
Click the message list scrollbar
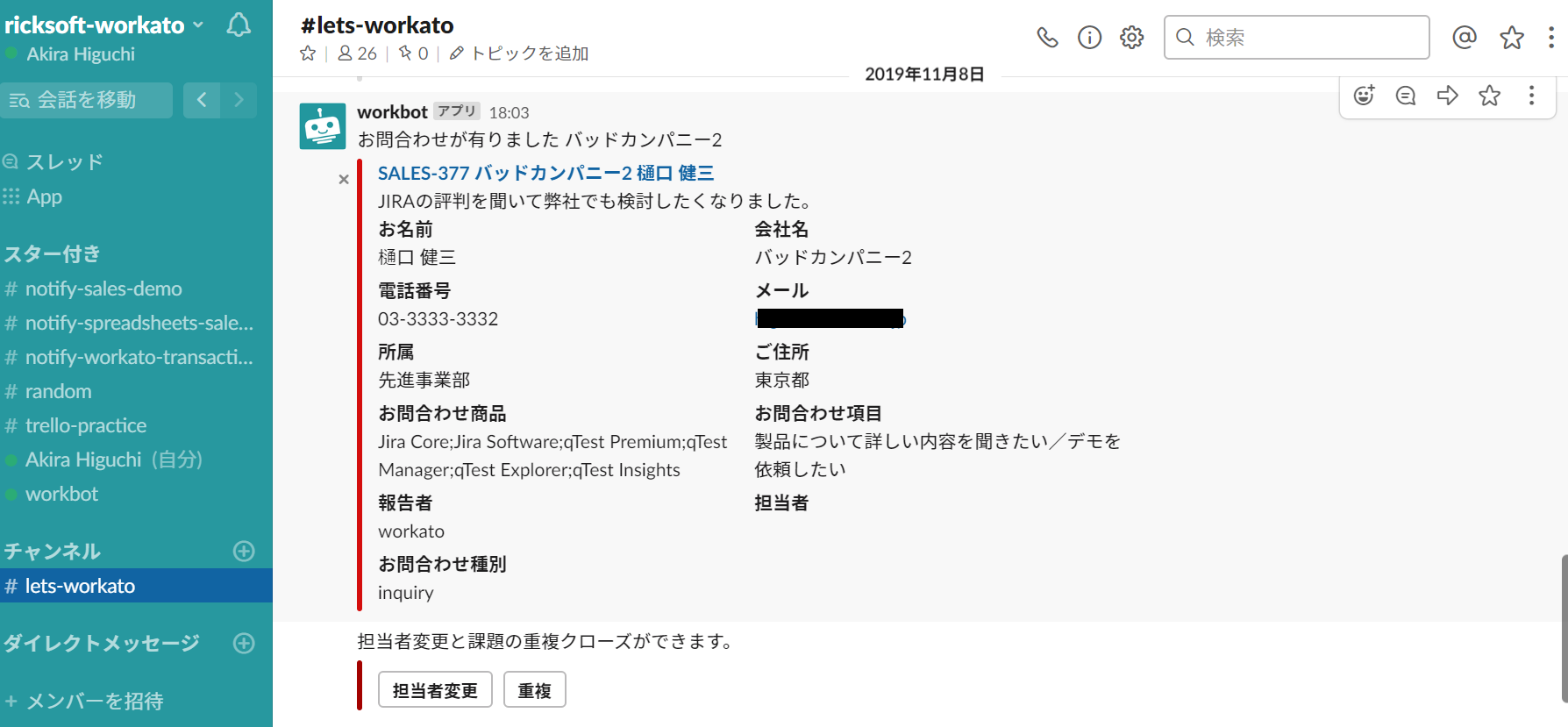tap(1564, 628)
